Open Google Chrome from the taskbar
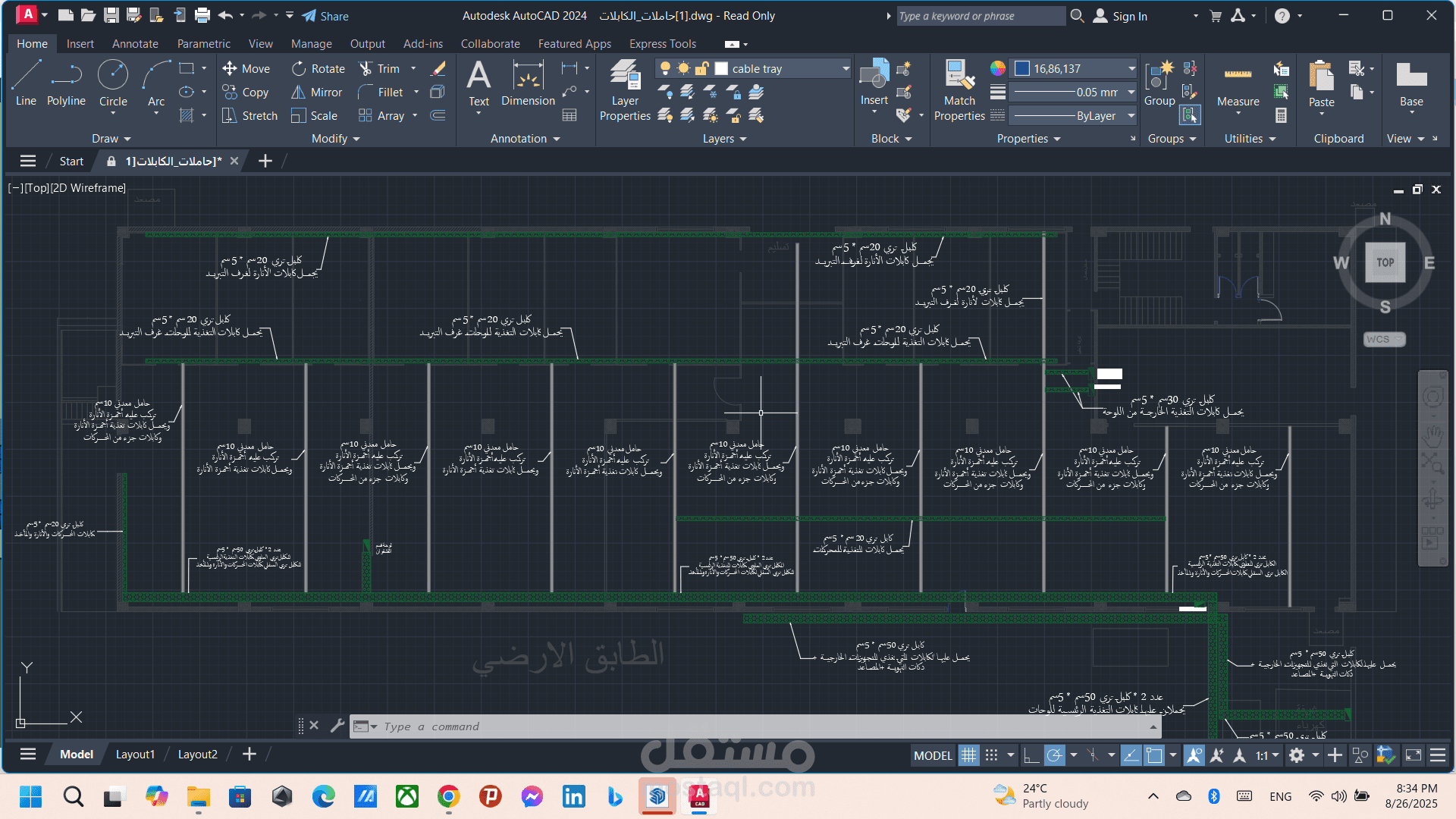This screenshot has height=819, width=1456. 448,796
